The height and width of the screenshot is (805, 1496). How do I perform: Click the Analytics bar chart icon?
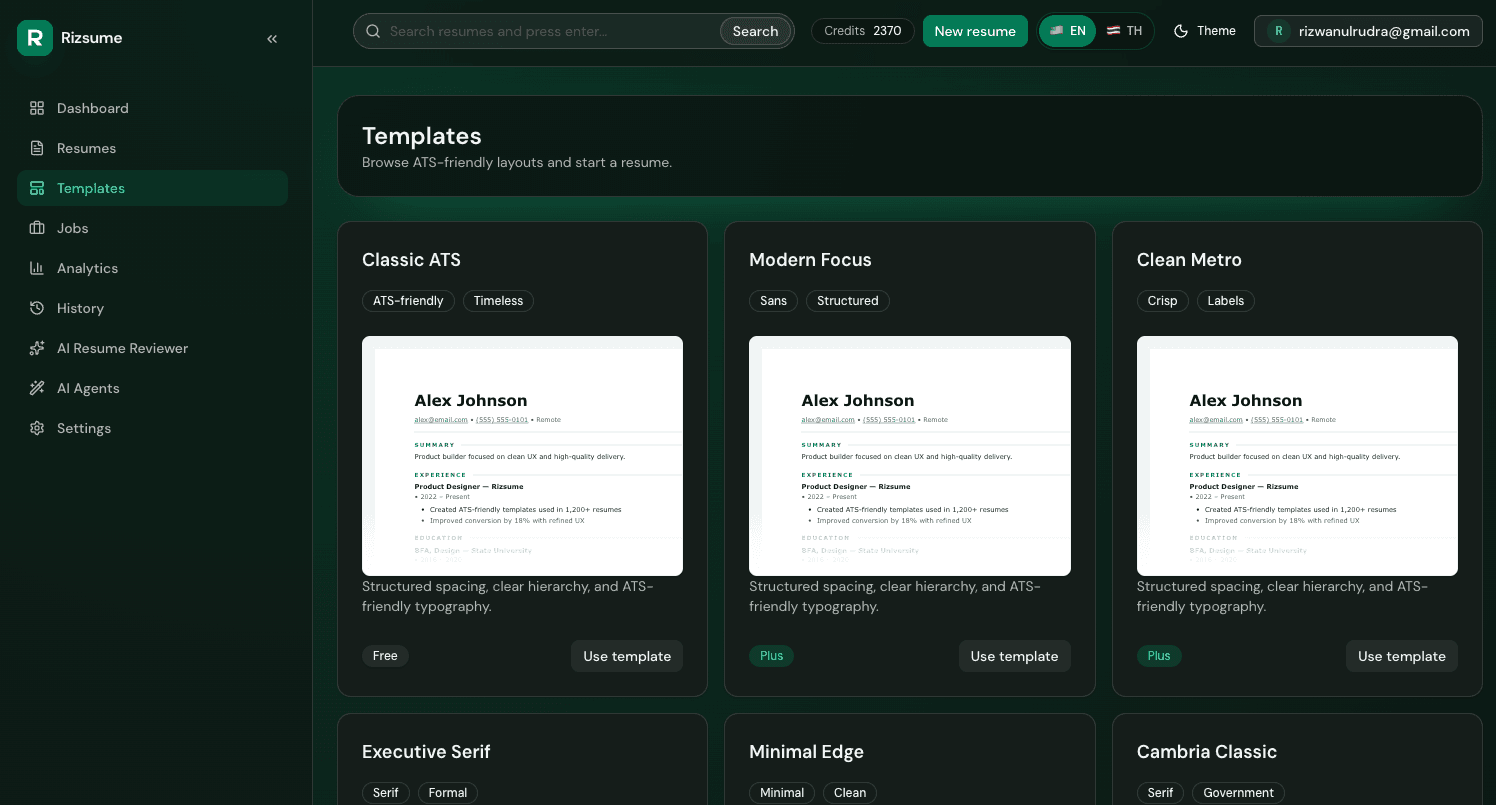pyautogui.click(x=37, y=268)
